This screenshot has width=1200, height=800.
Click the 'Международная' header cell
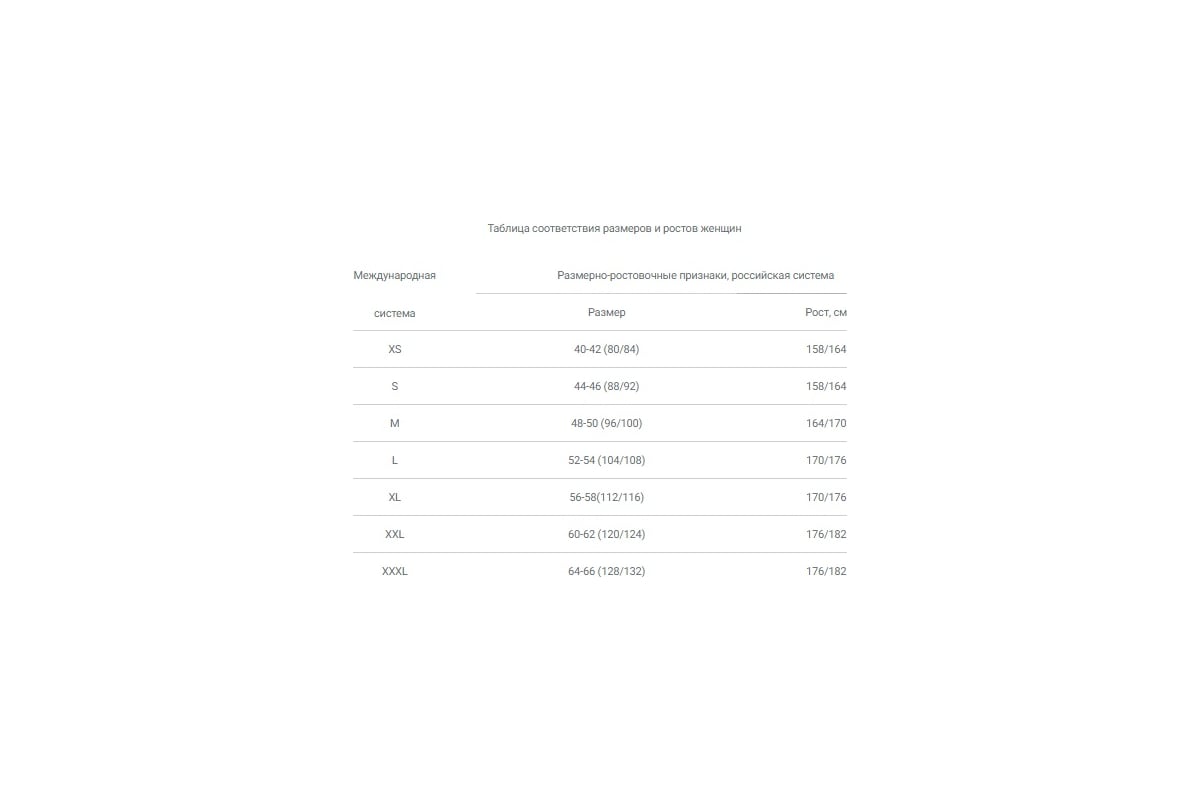point(394,276)
